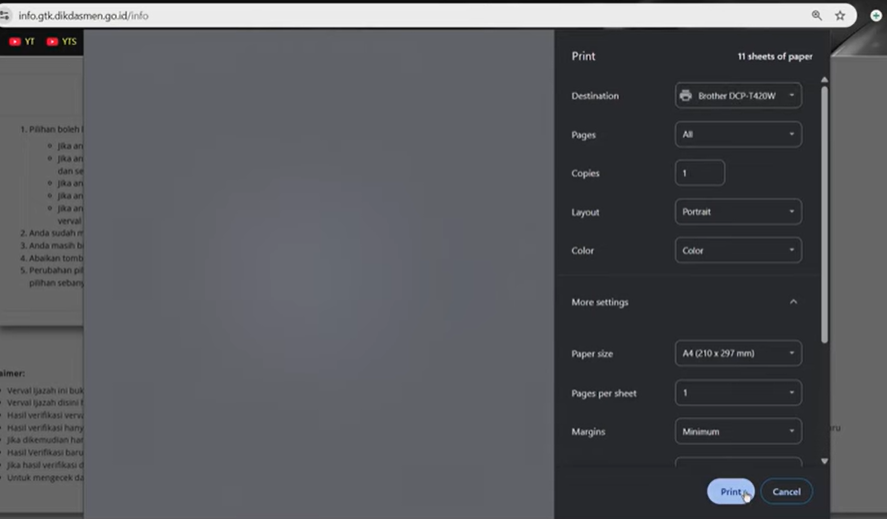
Task: Open the Pages dropdown set to All
Action: 738,134
